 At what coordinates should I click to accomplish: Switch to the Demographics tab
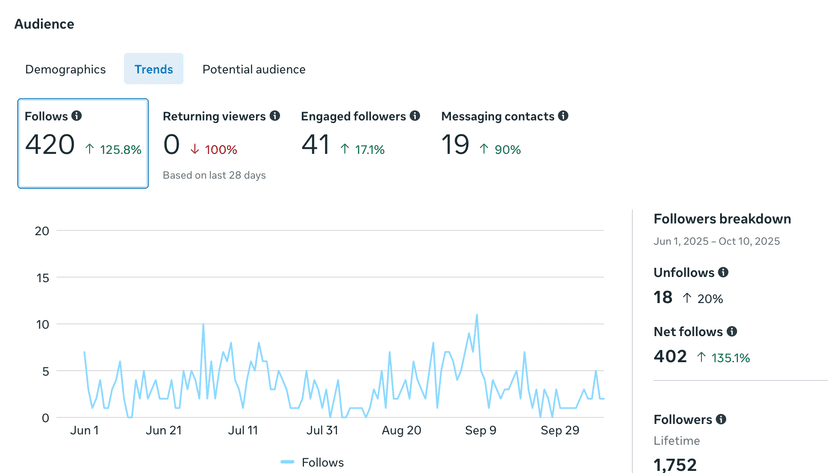coord(65,69)
